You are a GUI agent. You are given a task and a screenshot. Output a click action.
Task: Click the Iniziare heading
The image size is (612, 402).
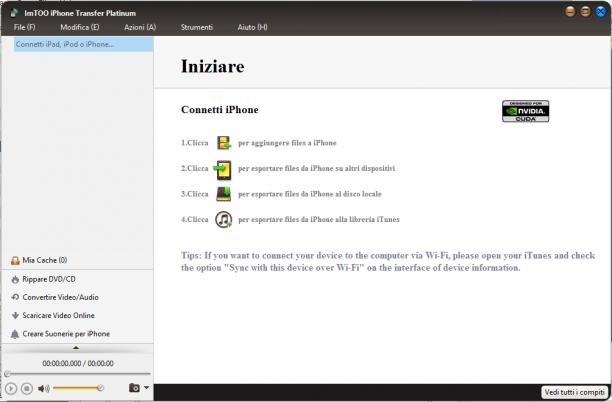coord(213,66)
